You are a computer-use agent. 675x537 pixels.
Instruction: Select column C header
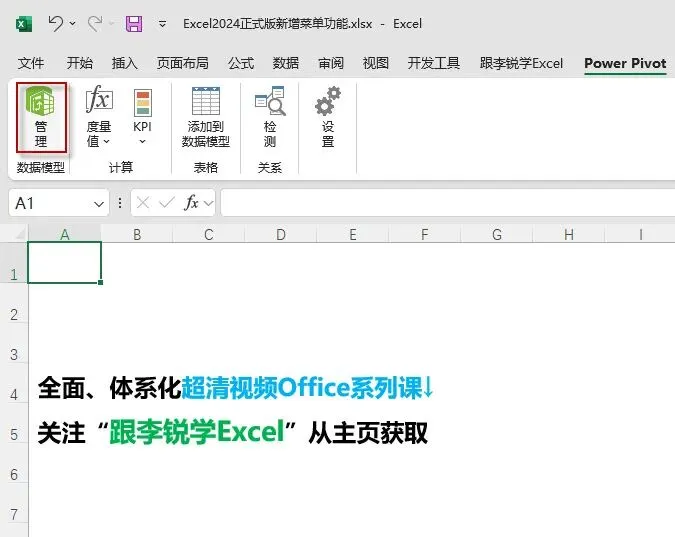[209, 234]
